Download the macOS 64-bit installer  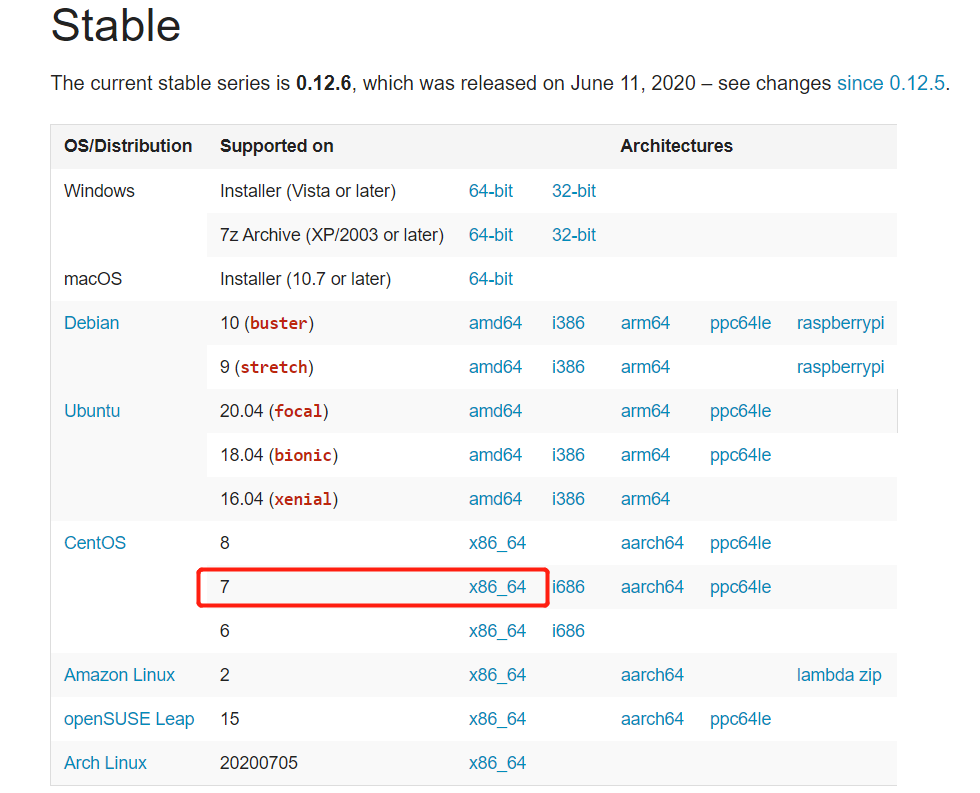pyautogui.click(x=490, y=279)
